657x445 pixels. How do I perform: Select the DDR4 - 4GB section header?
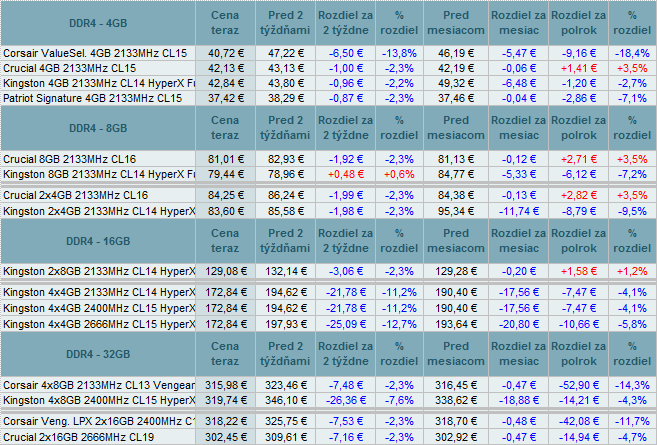[x=98, y=23]
